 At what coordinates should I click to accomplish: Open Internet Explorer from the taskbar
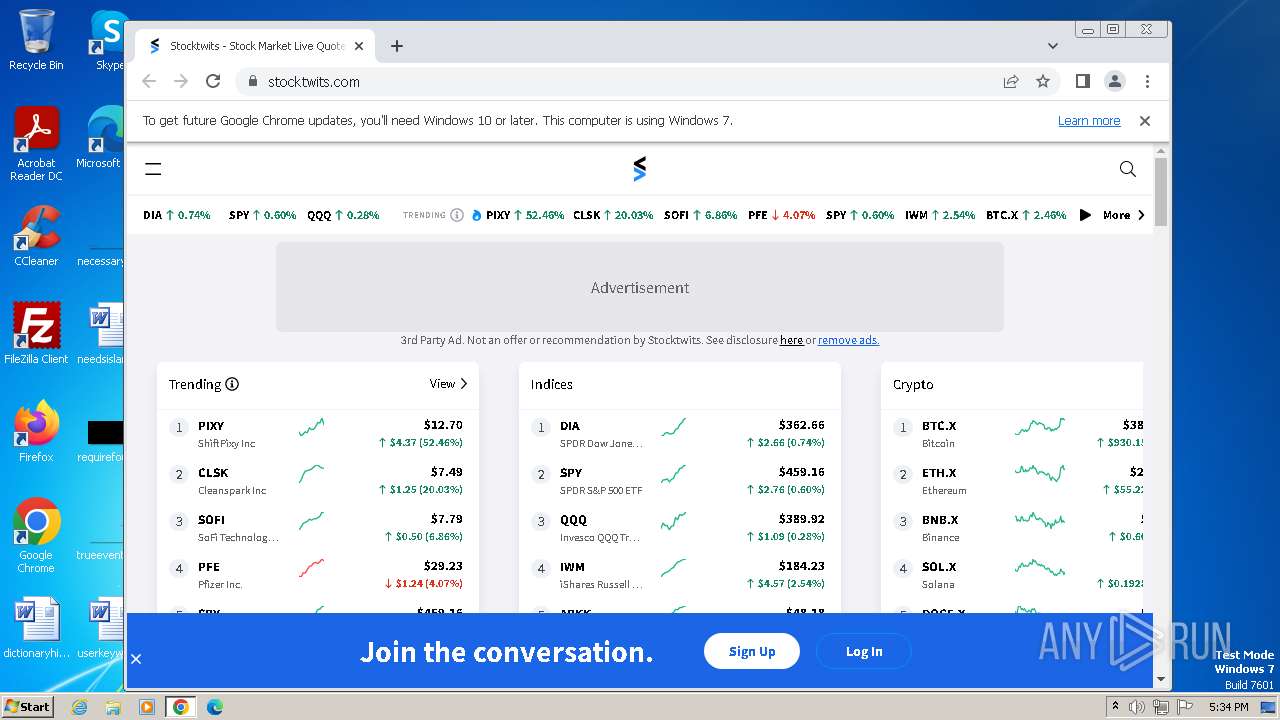coord(80,707)
